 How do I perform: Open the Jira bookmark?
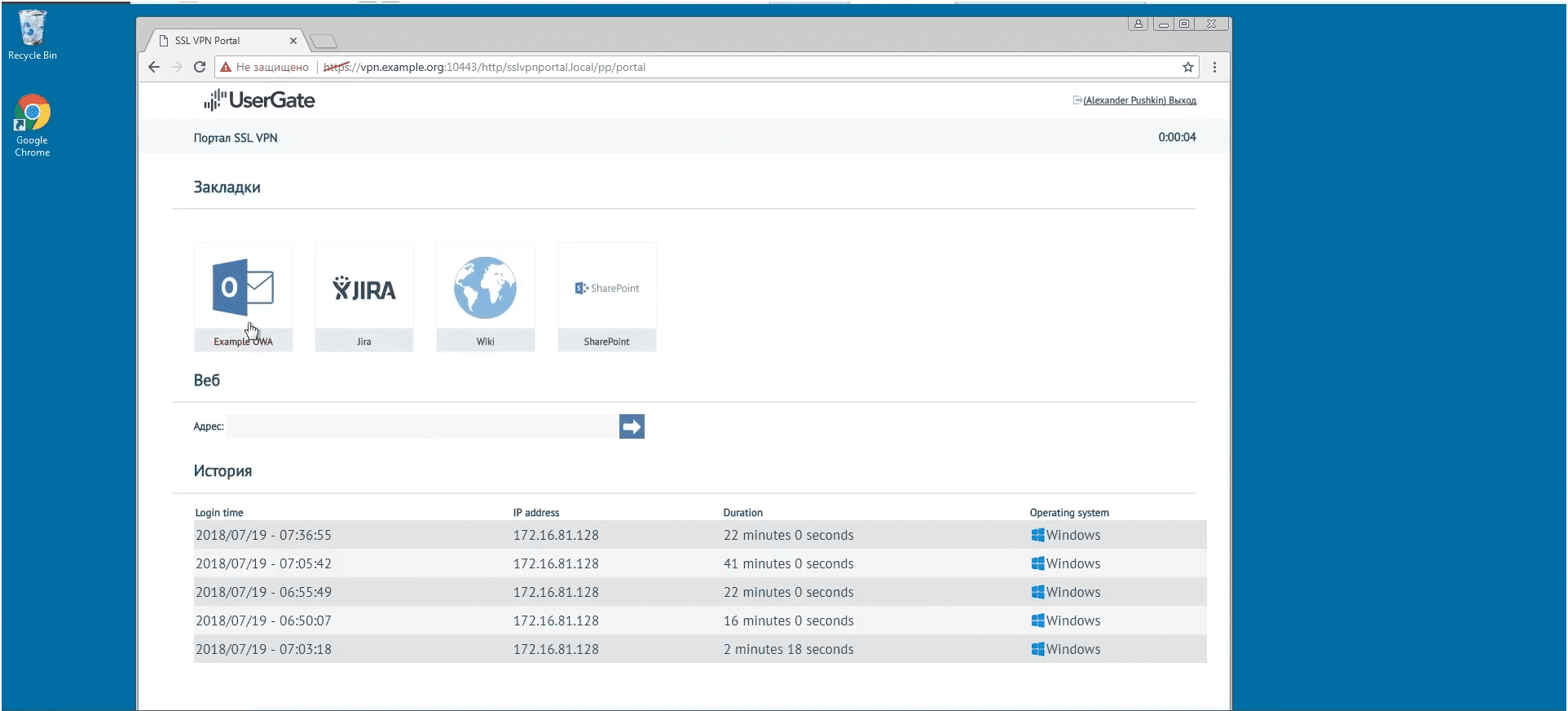pyautogui.click(x=363, y=297)
